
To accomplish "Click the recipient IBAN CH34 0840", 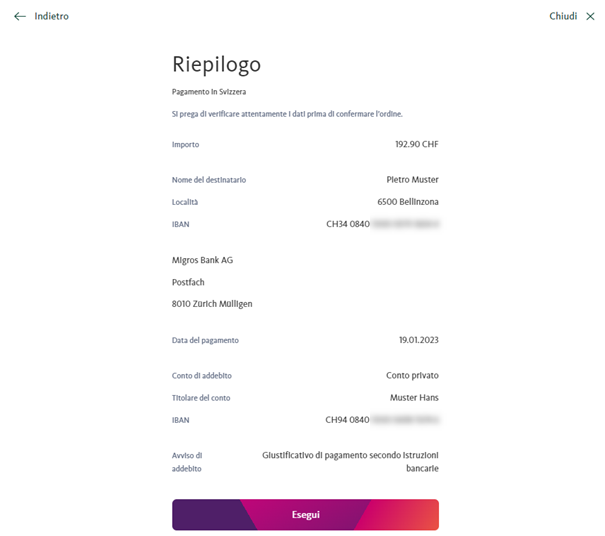I will pyautogui.click(x=348, y=224).
